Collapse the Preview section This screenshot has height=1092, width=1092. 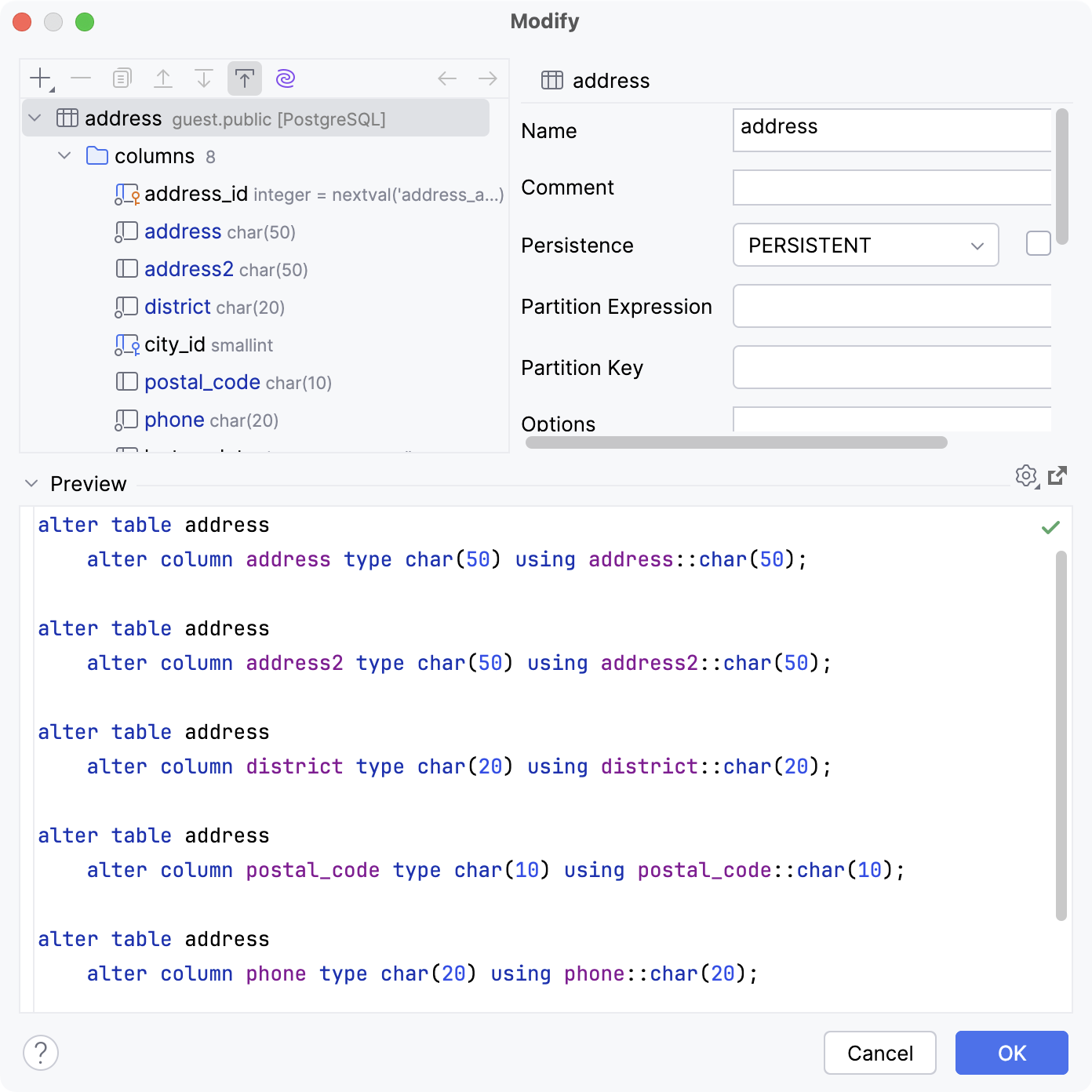31,483
